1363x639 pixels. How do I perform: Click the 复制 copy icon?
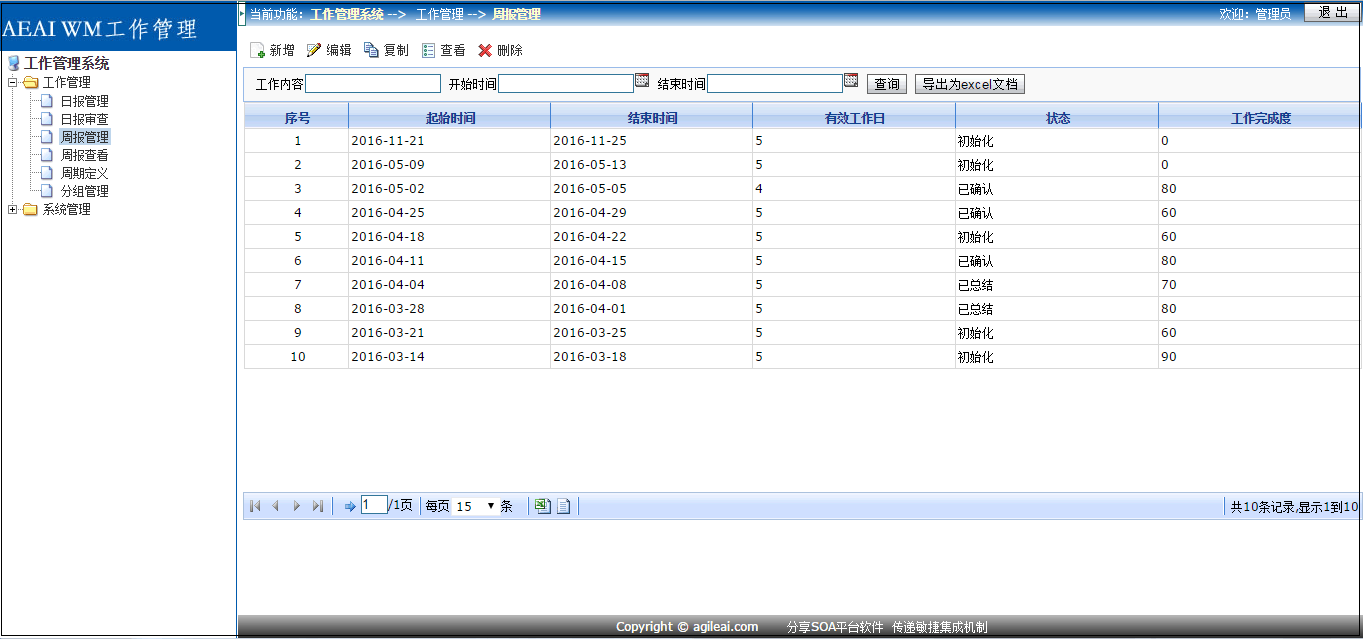[371, 50]
